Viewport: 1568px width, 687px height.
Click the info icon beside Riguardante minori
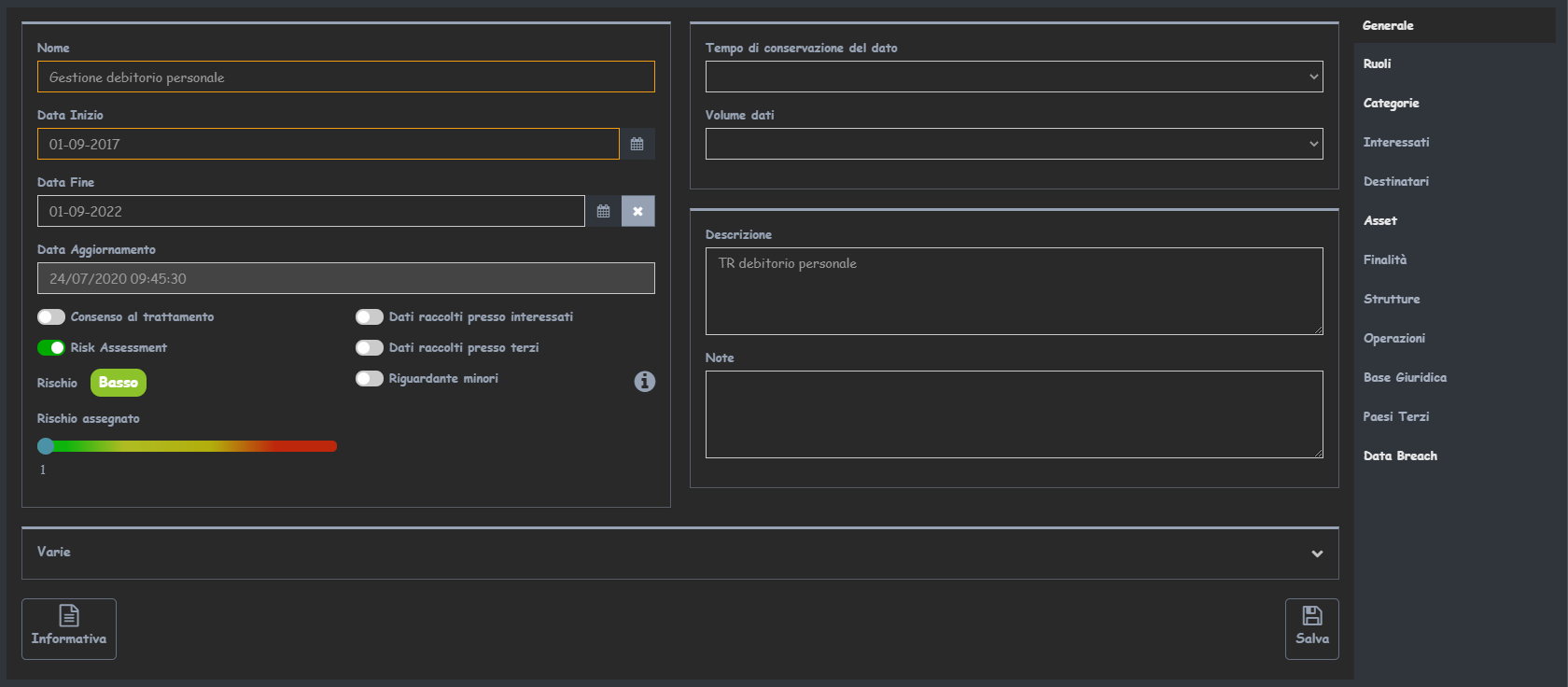(645, 381)
